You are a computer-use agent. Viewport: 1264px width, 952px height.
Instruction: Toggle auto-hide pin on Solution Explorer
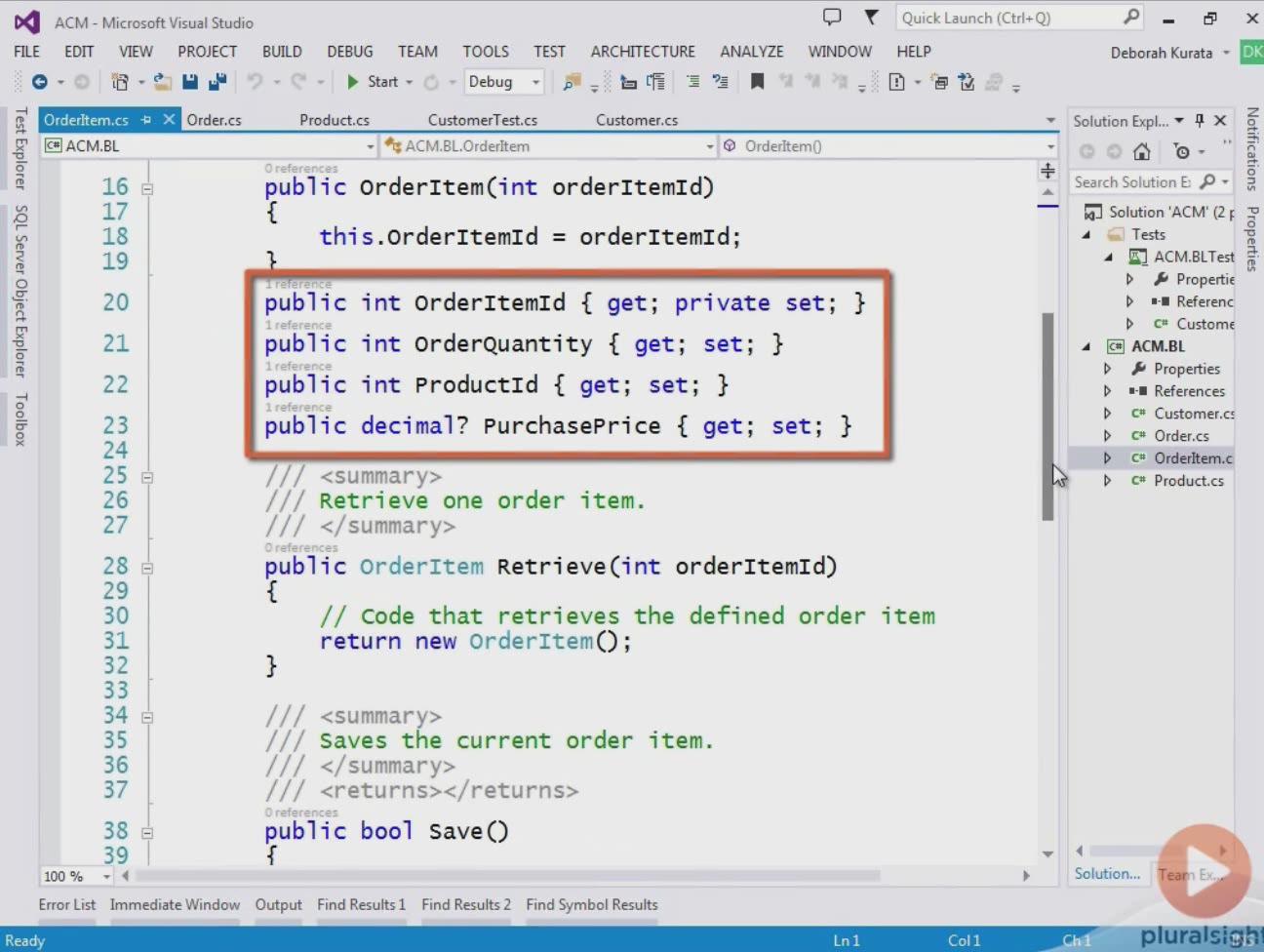point(1200,120)
